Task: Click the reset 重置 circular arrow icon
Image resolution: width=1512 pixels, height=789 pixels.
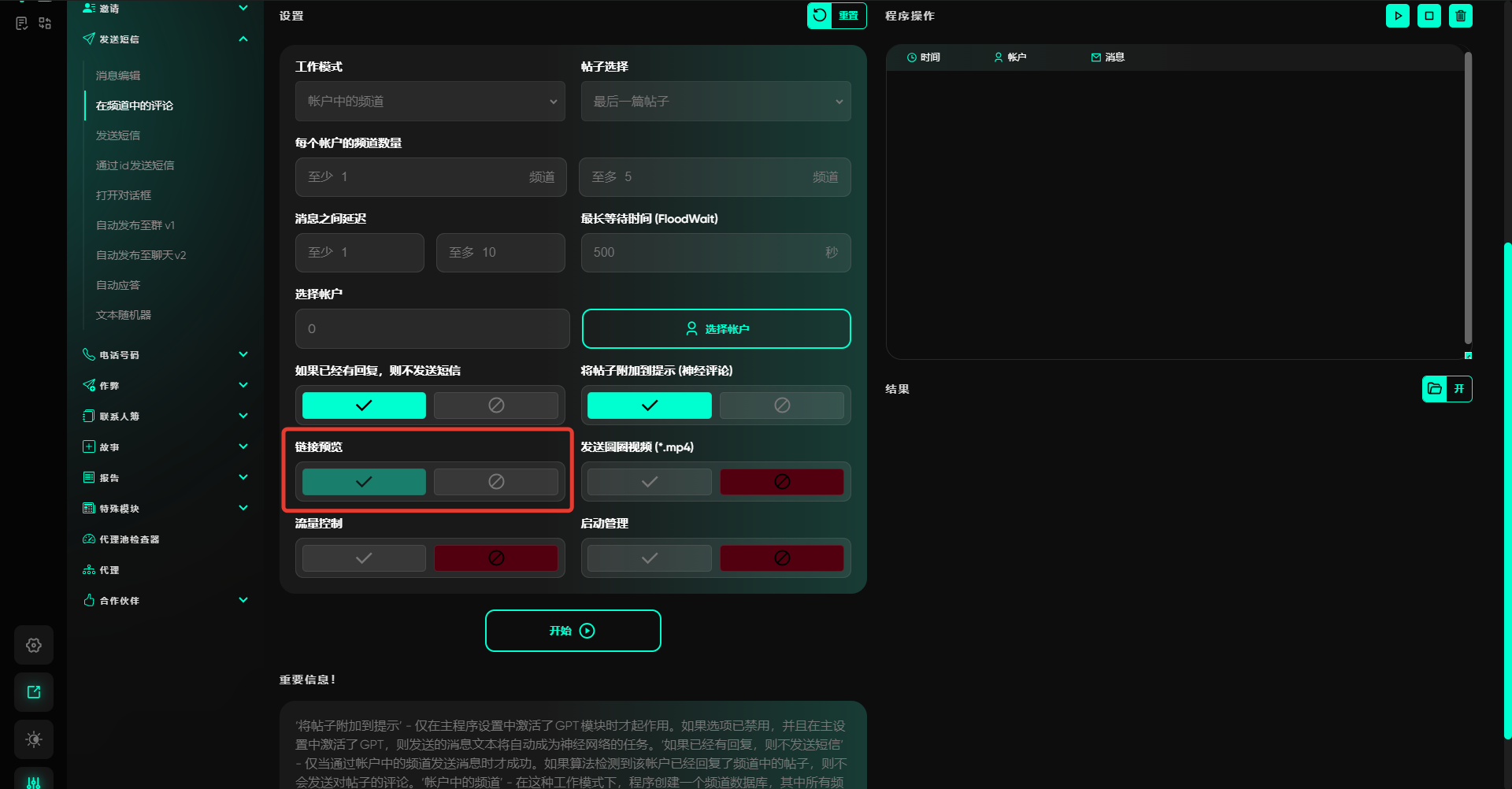Action: point(820,16)
